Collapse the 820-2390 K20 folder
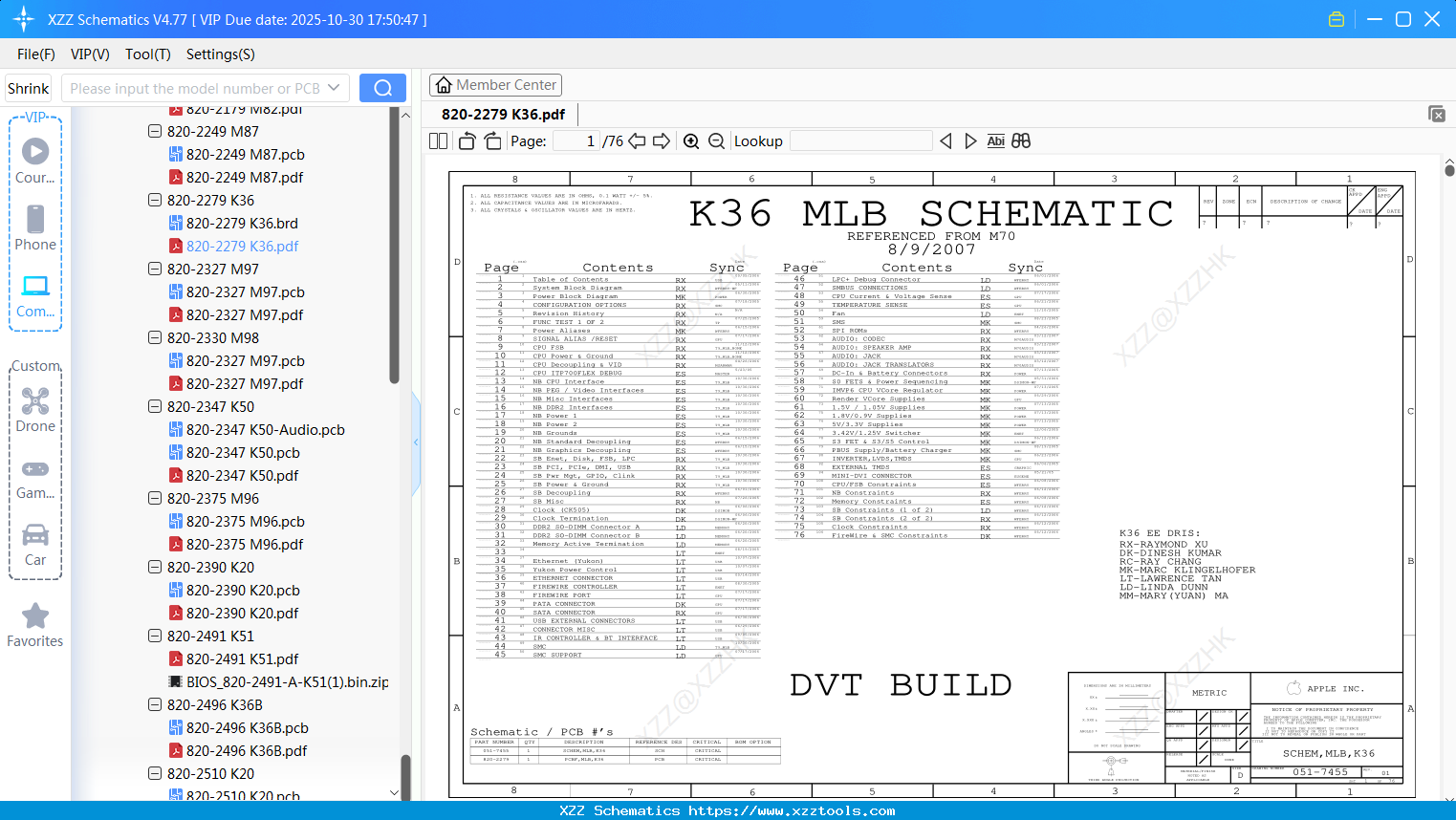This screenshot has height=820, width=1456. (155, 567)
